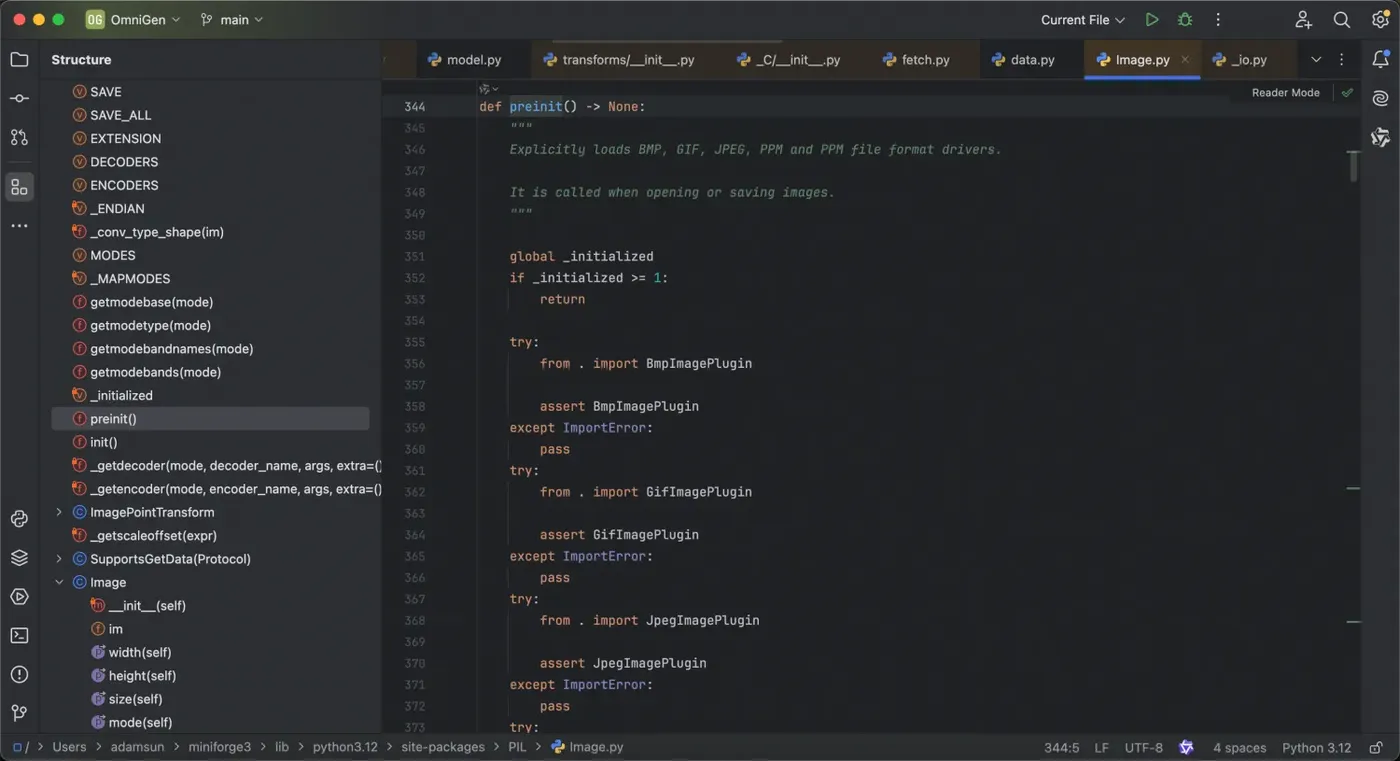The height and width of the screenshot is (761, 1400).
Task: Click the 344:5 cursor position indicator
Action: pos(1061,747)
